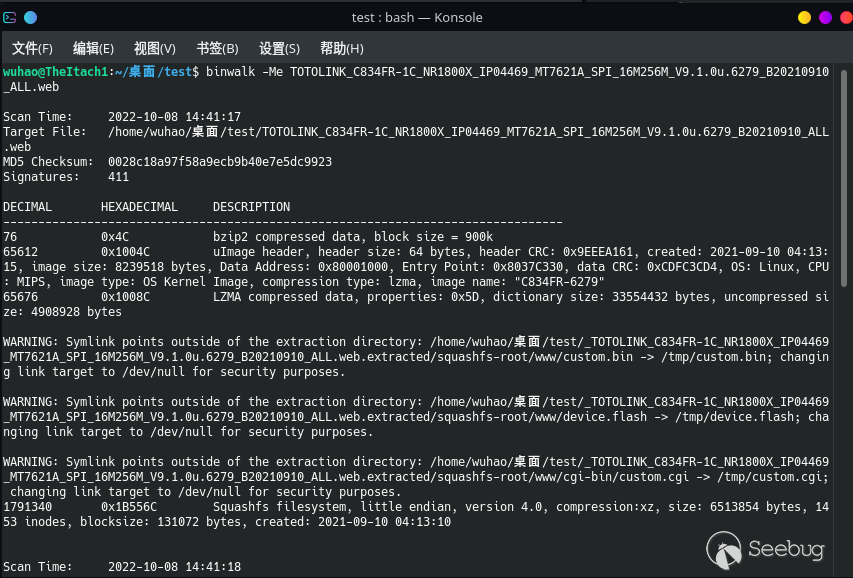Show the 帮助(H) help menu
The image size is (853, 578).
pyautogui.click(x=341, y=48)
